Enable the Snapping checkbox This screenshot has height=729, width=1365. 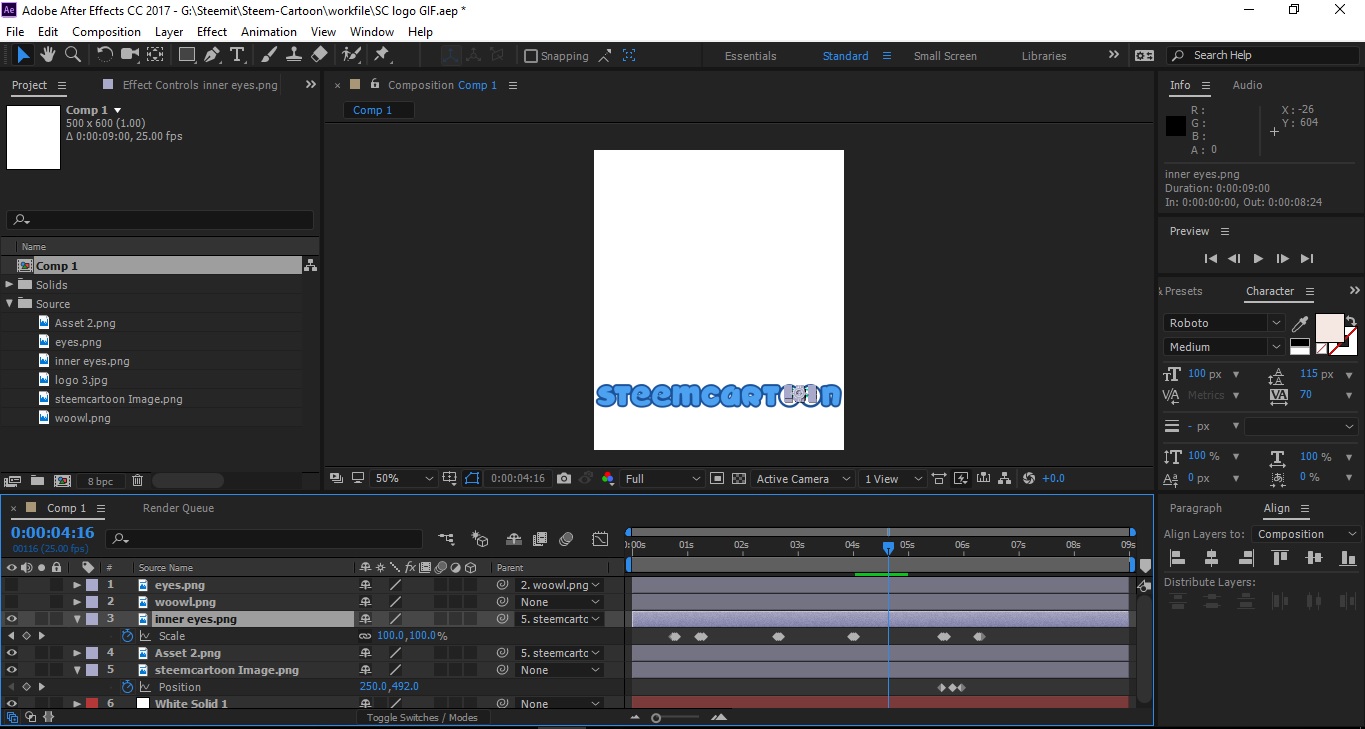pos(531,56)
